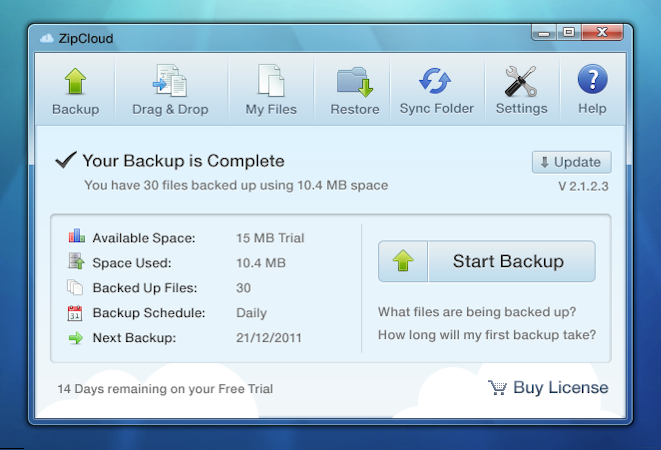
Task: Open My Files pages icon
Action: [x=271, y=80]
